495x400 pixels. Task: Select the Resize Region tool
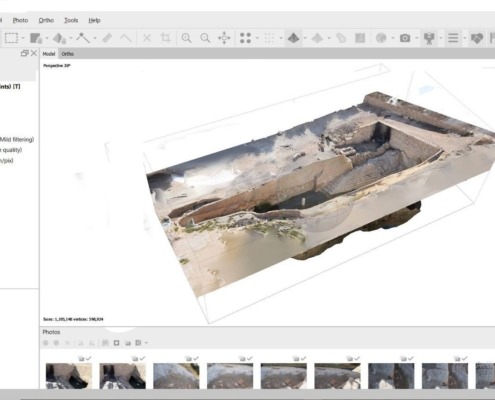[36, 38]
